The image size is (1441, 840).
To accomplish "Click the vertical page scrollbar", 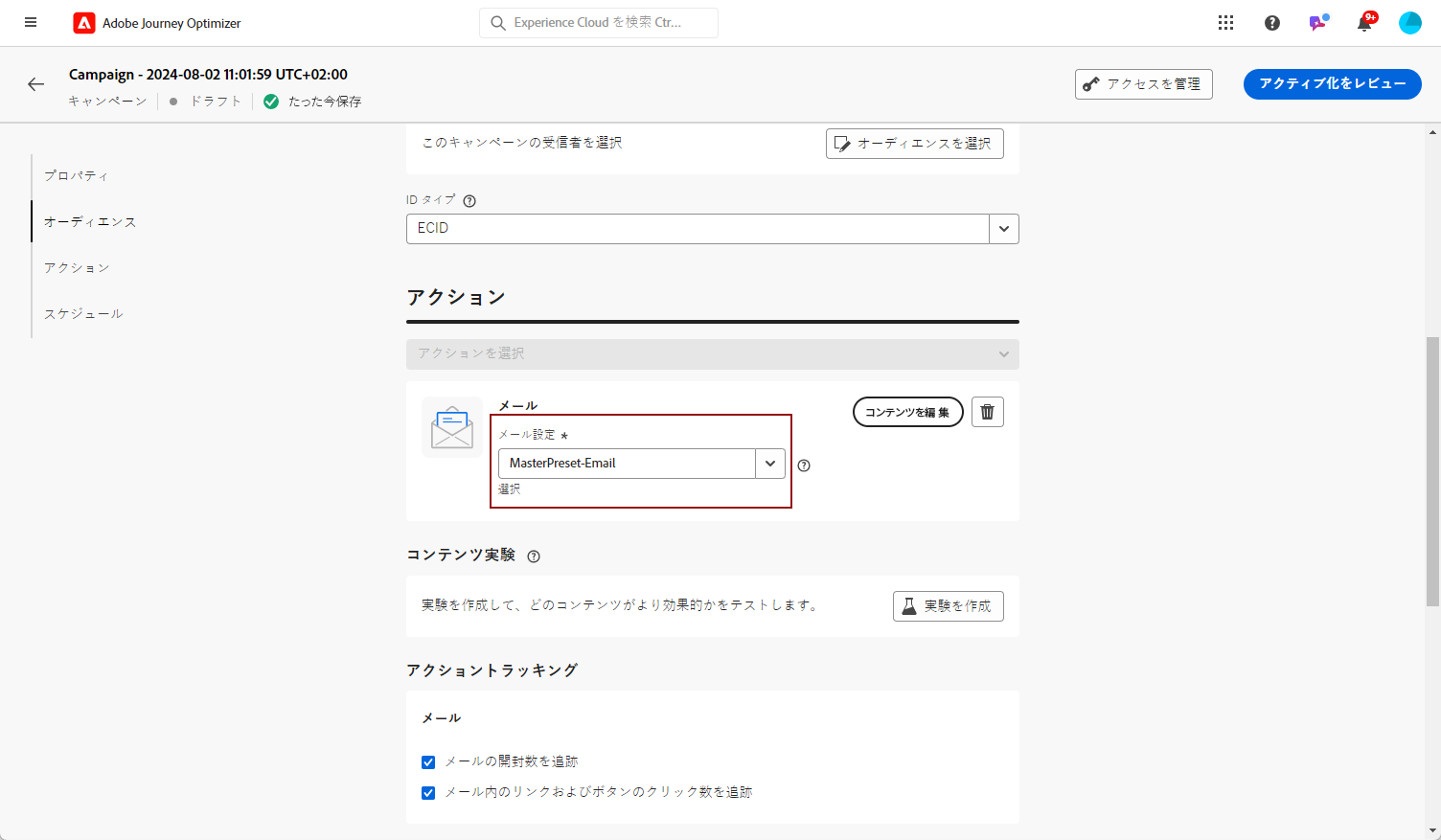I will pyautogui.click(x=1432, y=471).
